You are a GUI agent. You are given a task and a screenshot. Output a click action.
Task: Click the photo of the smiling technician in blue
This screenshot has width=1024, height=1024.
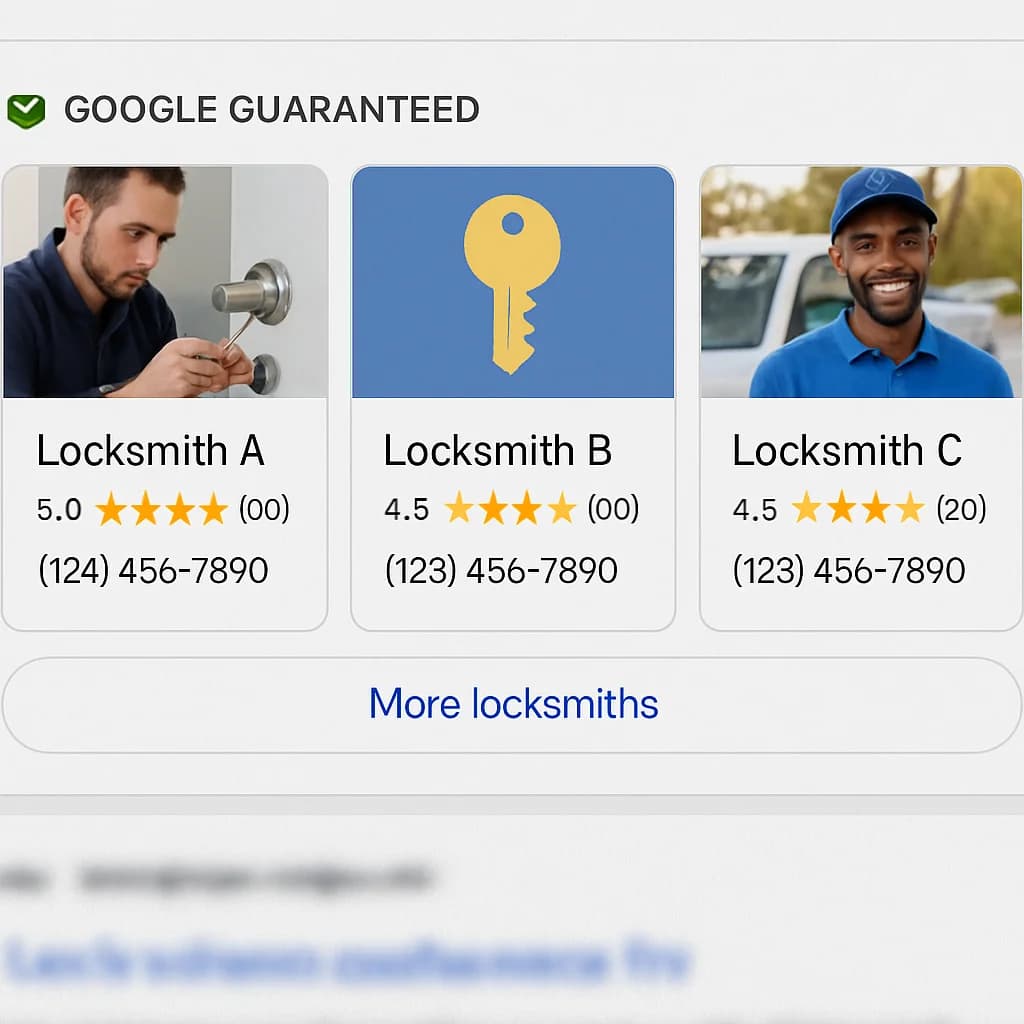point(860,280)
